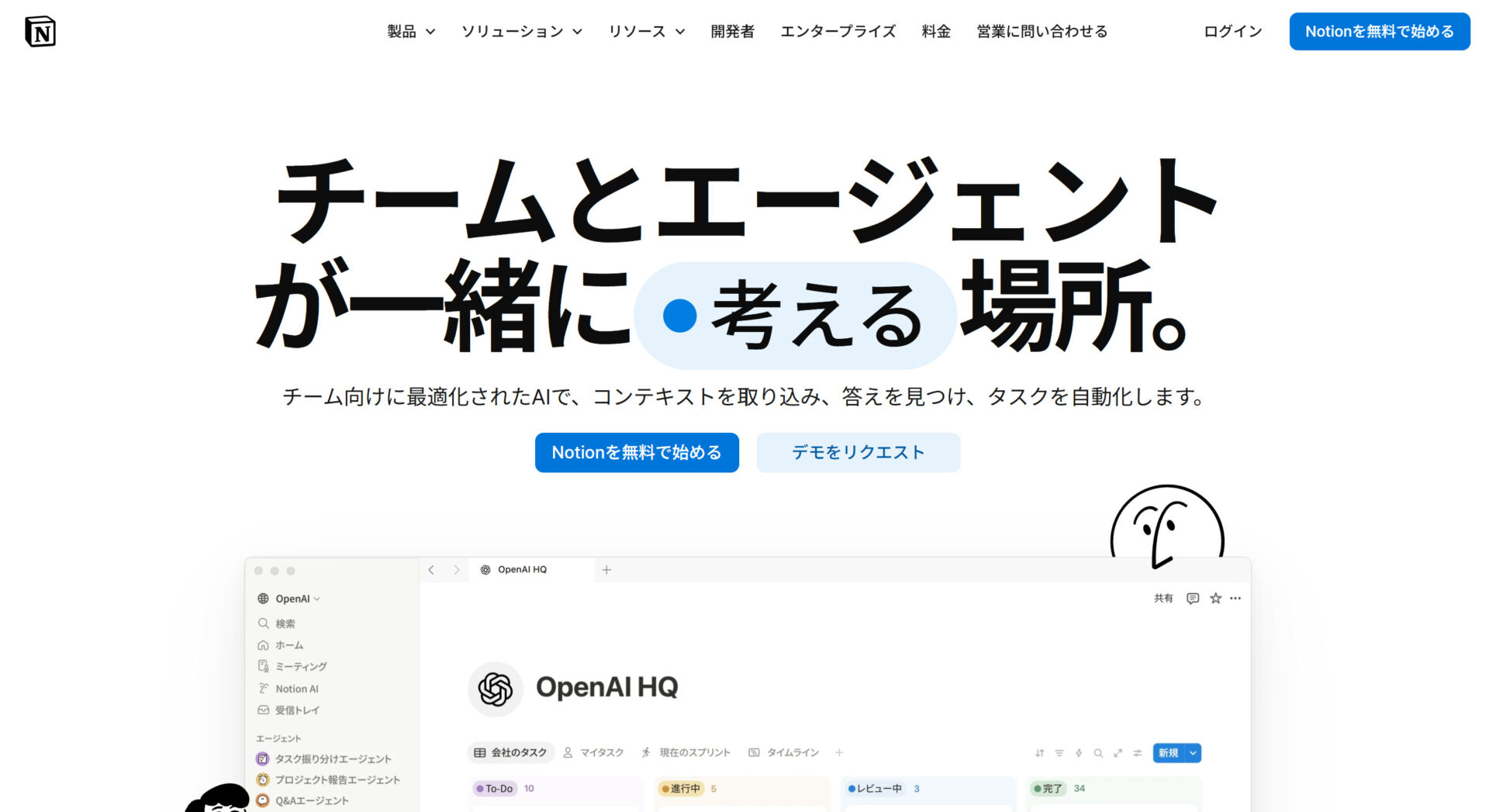Click the Notion AI sidebar icon
Viewport: 1489px width, 812px height.
[263, 689]
